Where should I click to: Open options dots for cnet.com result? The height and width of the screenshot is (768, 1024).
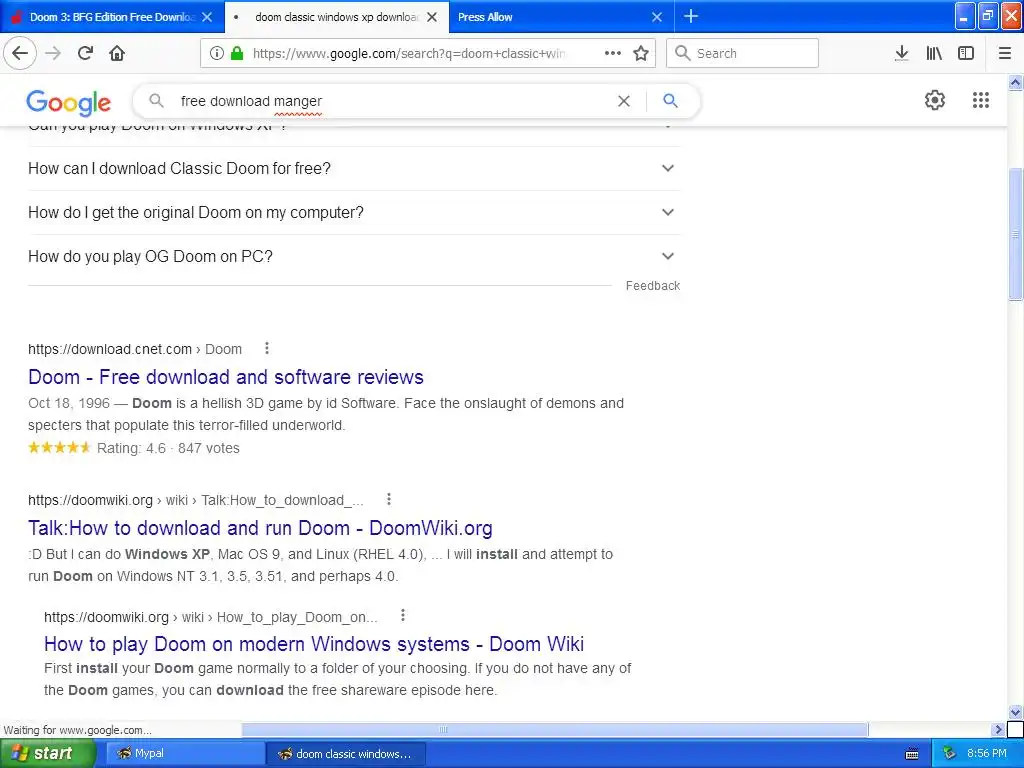266,348
